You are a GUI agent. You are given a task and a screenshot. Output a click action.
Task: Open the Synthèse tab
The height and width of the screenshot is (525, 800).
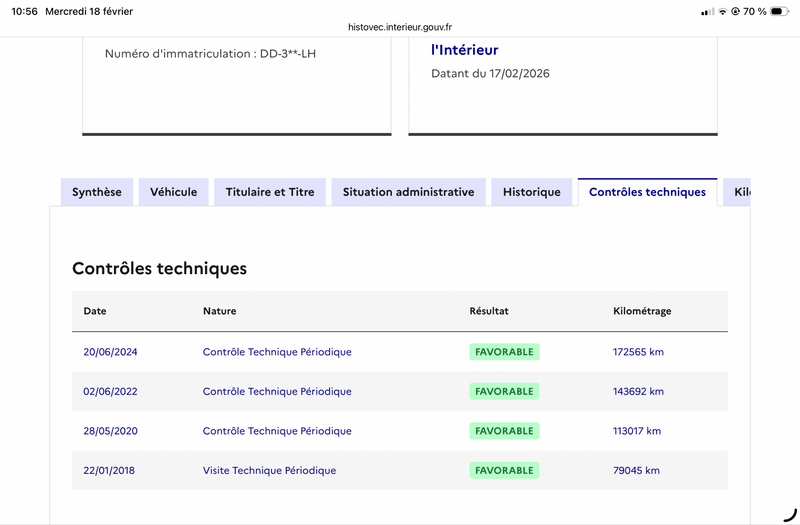click(x=97, y=192)
